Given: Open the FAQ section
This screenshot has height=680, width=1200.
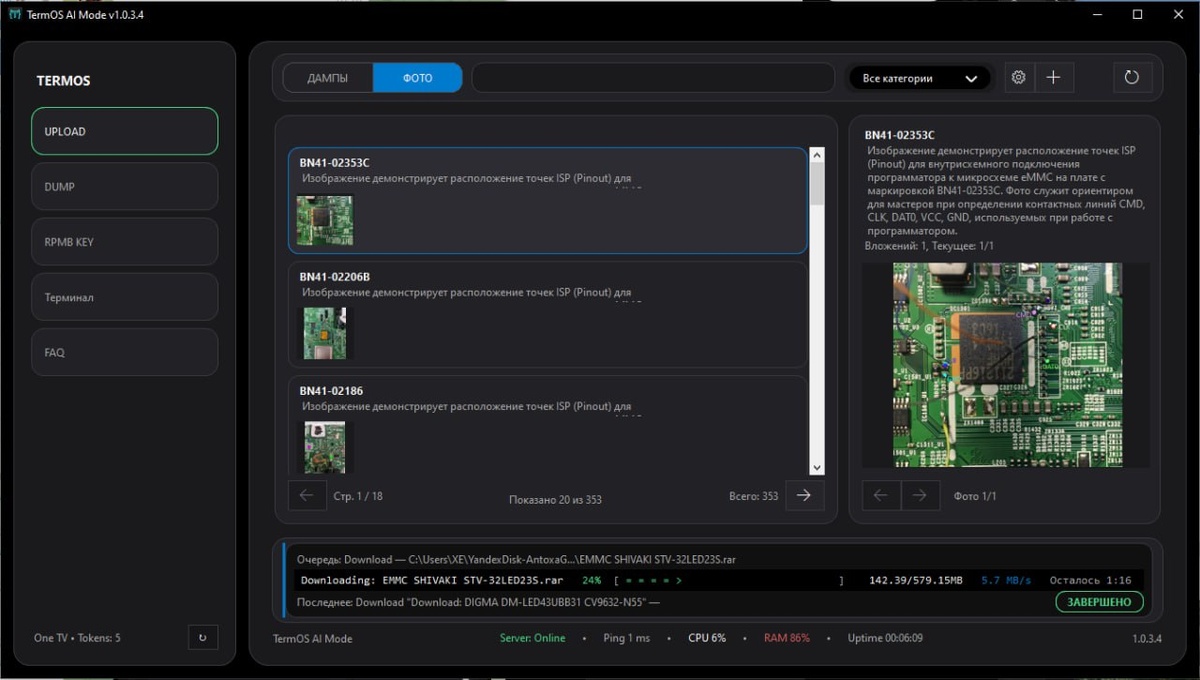Looking at the screenshot, I should (124, 352).
